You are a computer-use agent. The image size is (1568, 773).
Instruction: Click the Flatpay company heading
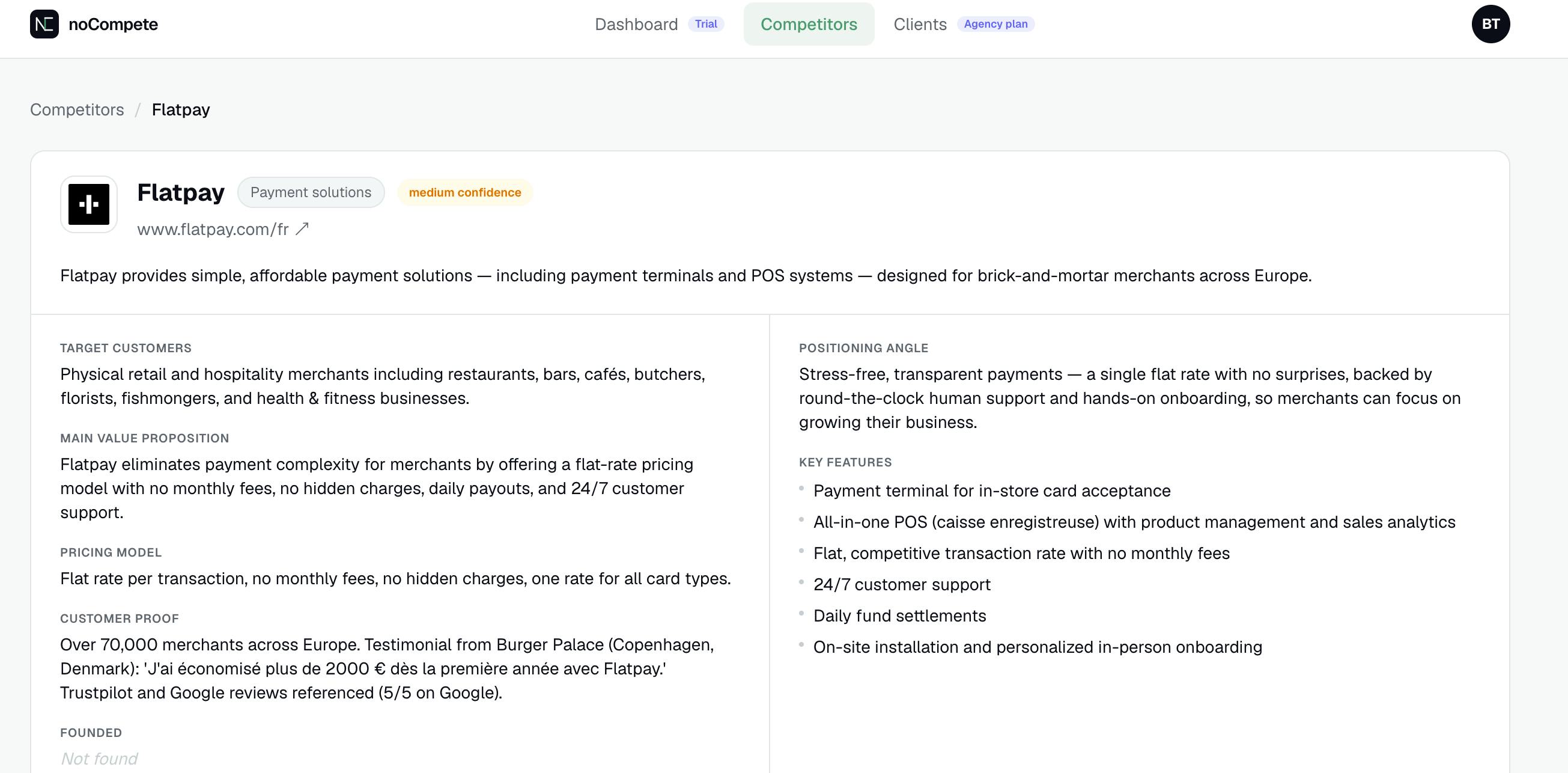181,192
